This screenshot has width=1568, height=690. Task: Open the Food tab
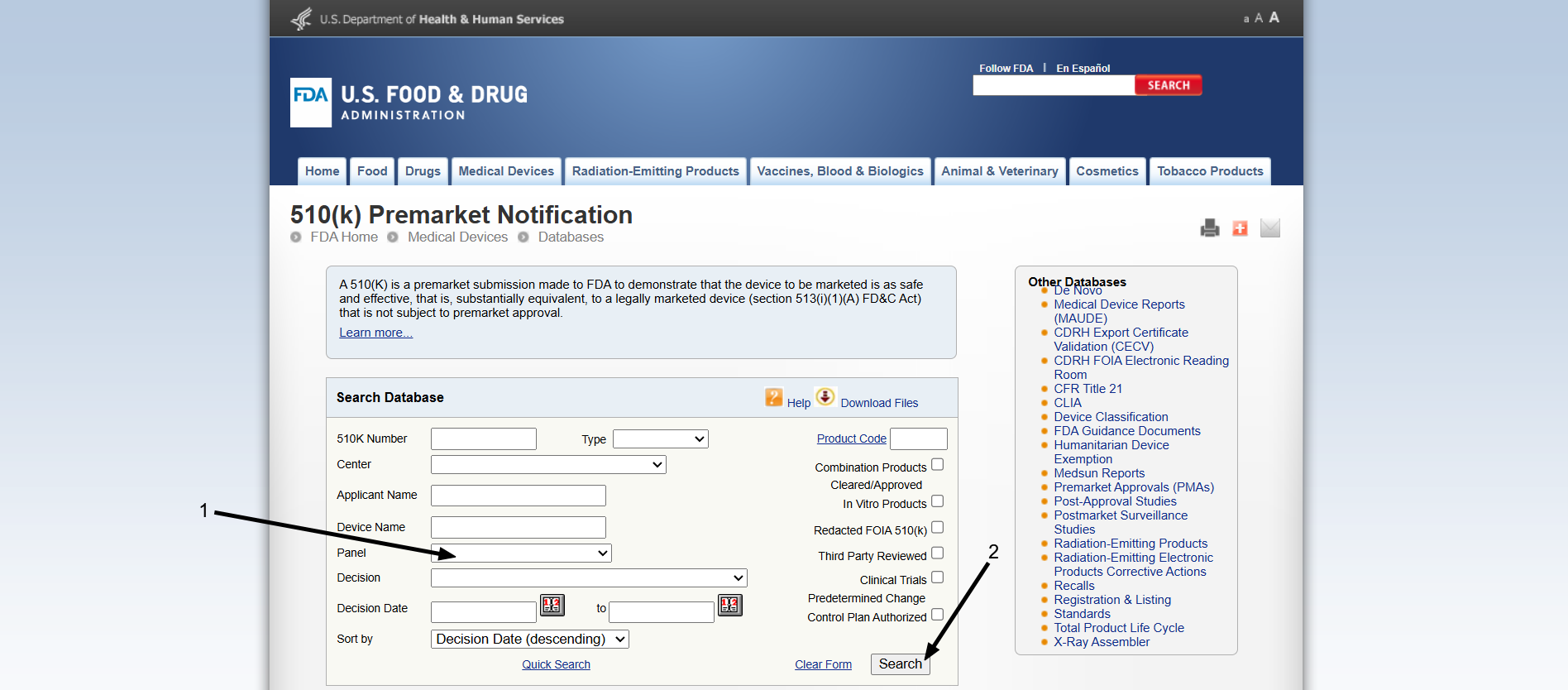(x=372, y=171)
